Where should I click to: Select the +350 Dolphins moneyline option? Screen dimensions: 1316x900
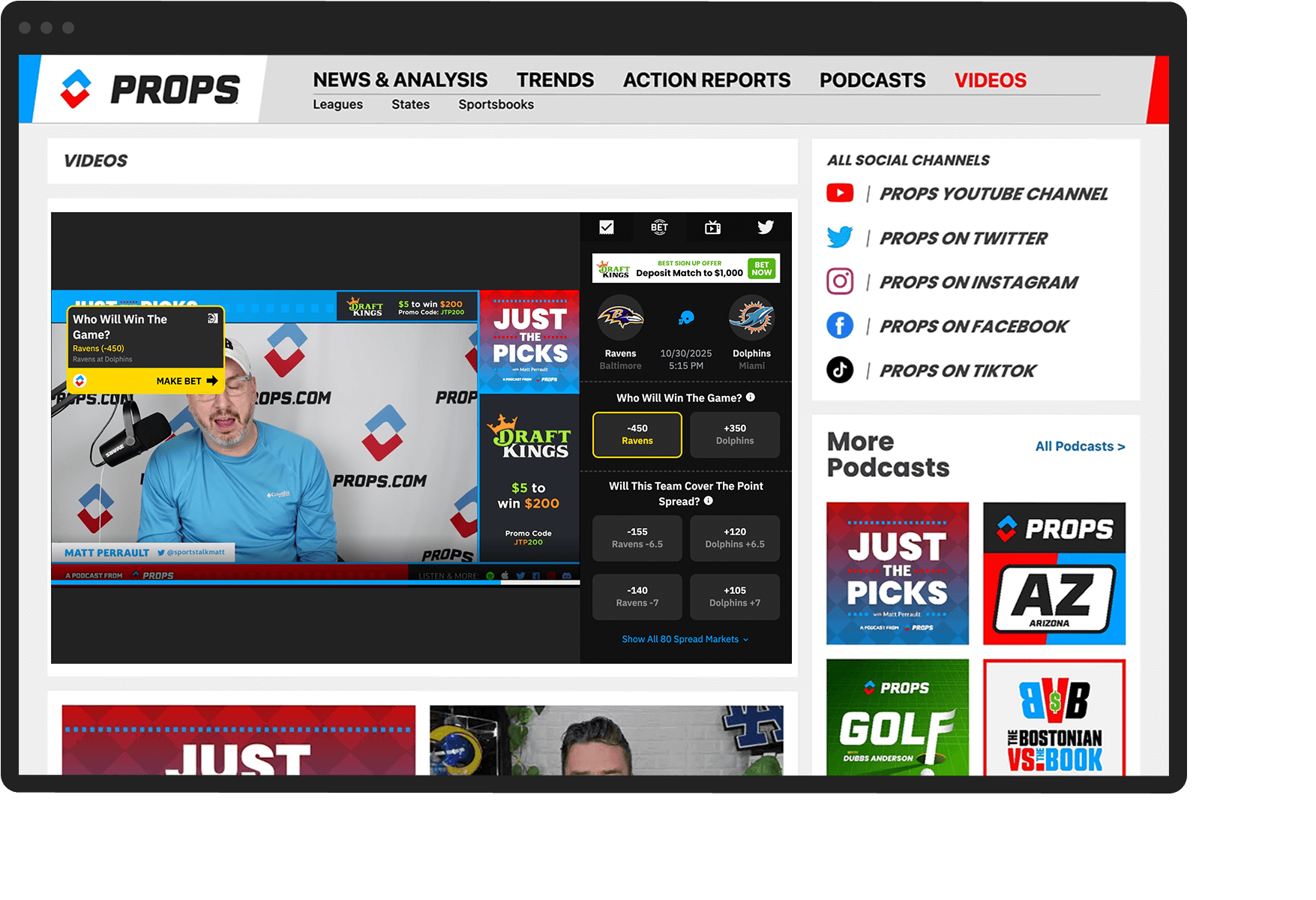point(734,435)
